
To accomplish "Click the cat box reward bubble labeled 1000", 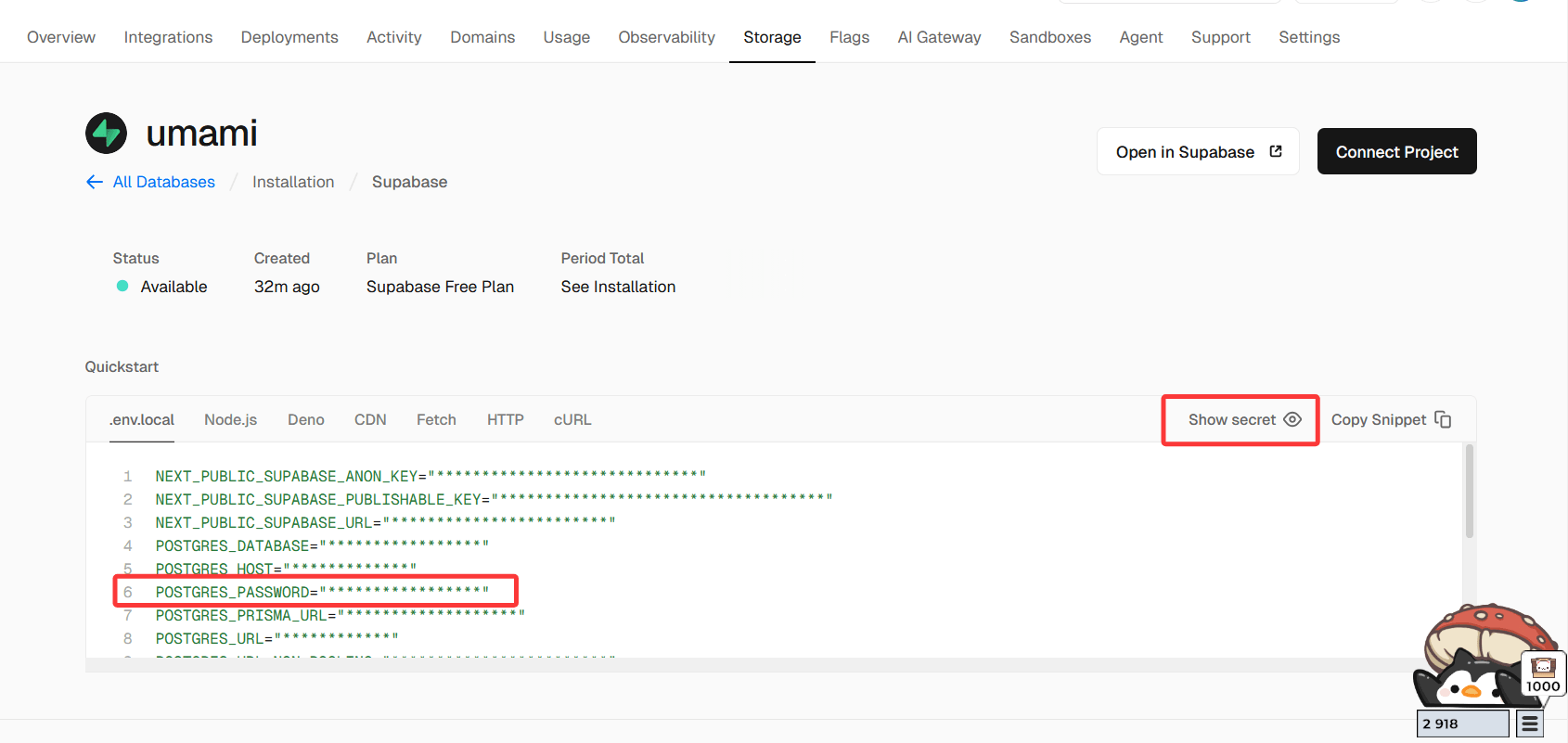I will (x=1543, y=673).
